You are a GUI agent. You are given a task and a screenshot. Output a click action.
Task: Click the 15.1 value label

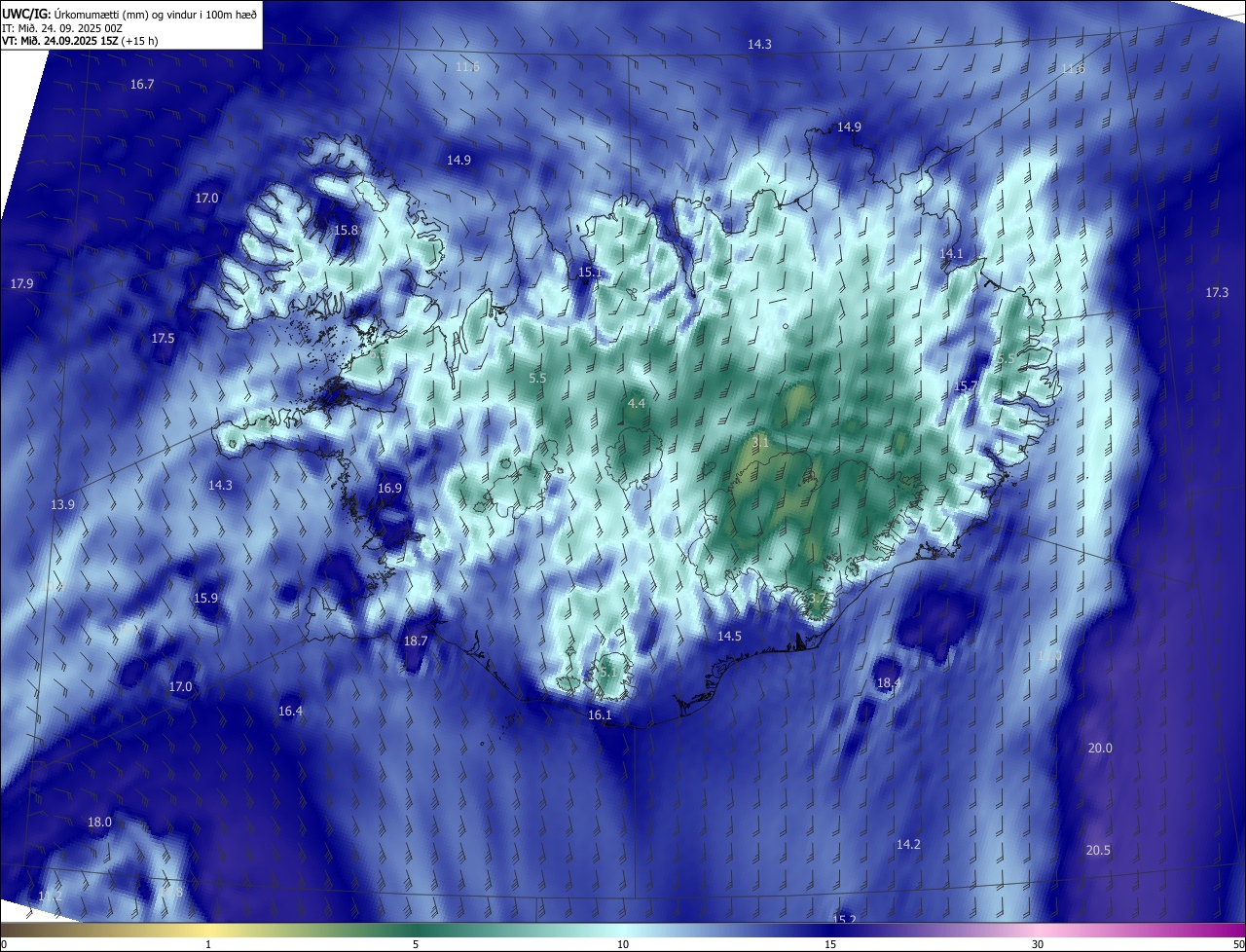590,273
